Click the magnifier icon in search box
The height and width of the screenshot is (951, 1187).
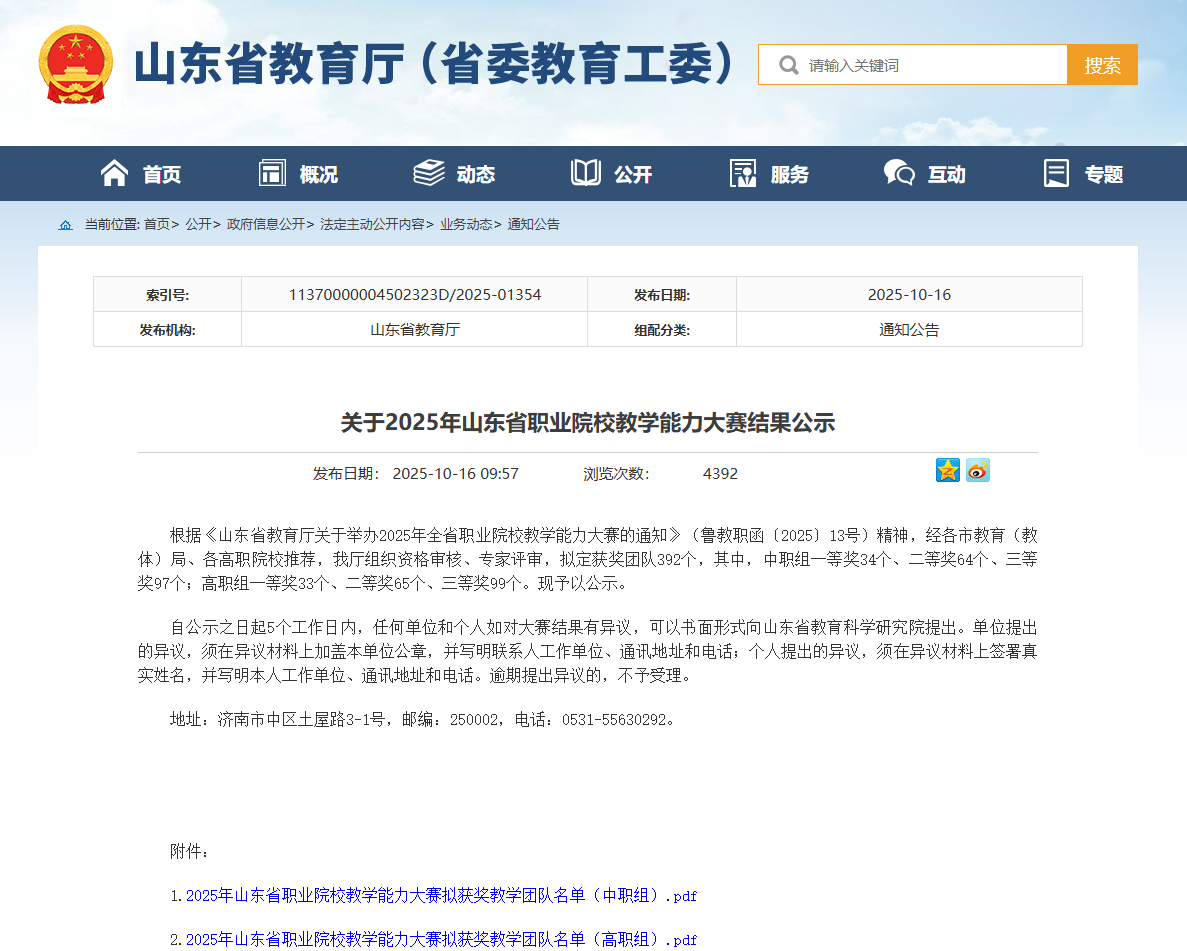coord(788,65)
